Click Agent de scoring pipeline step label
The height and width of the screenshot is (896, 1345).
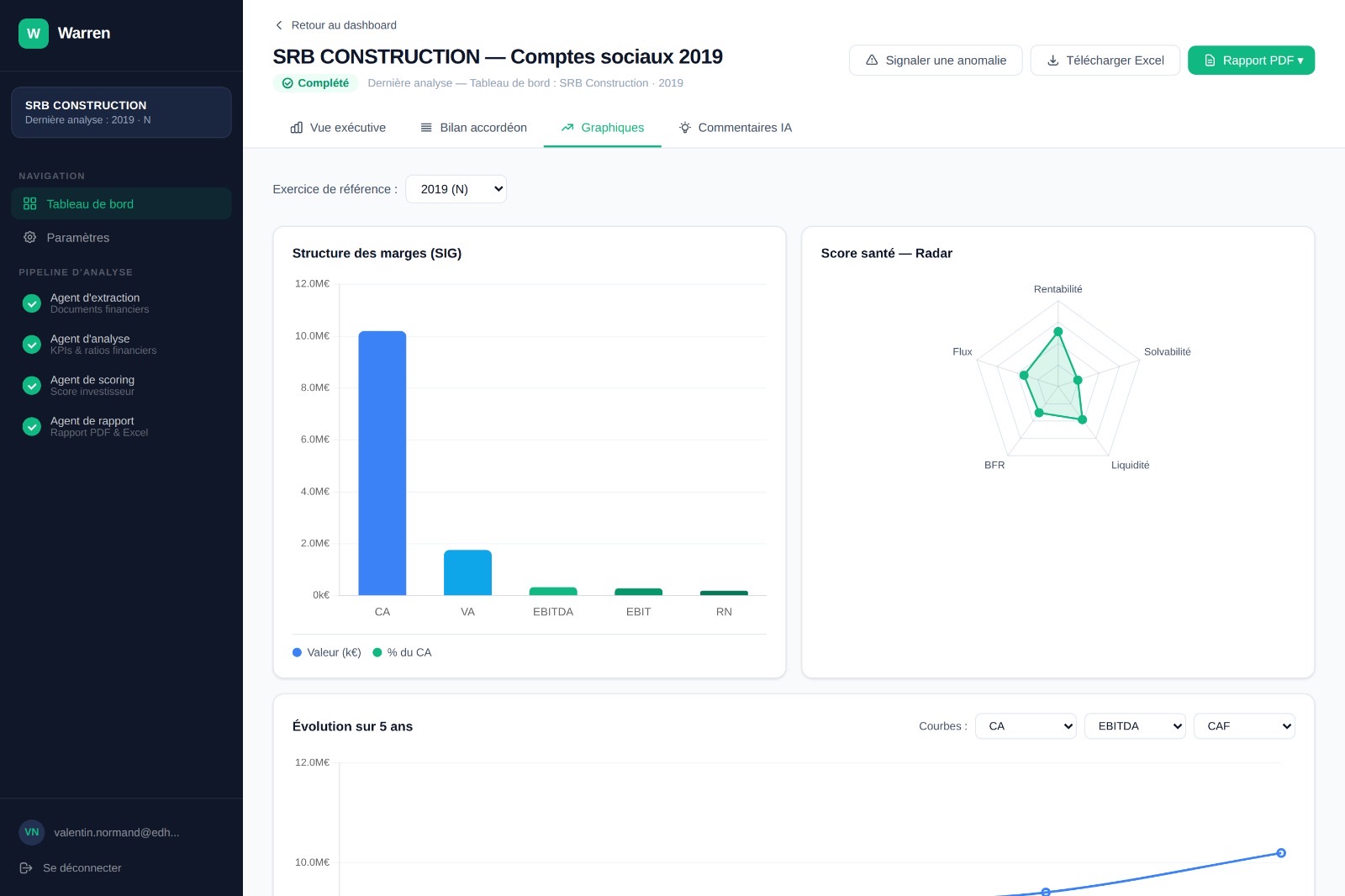[x=92, y=380]
